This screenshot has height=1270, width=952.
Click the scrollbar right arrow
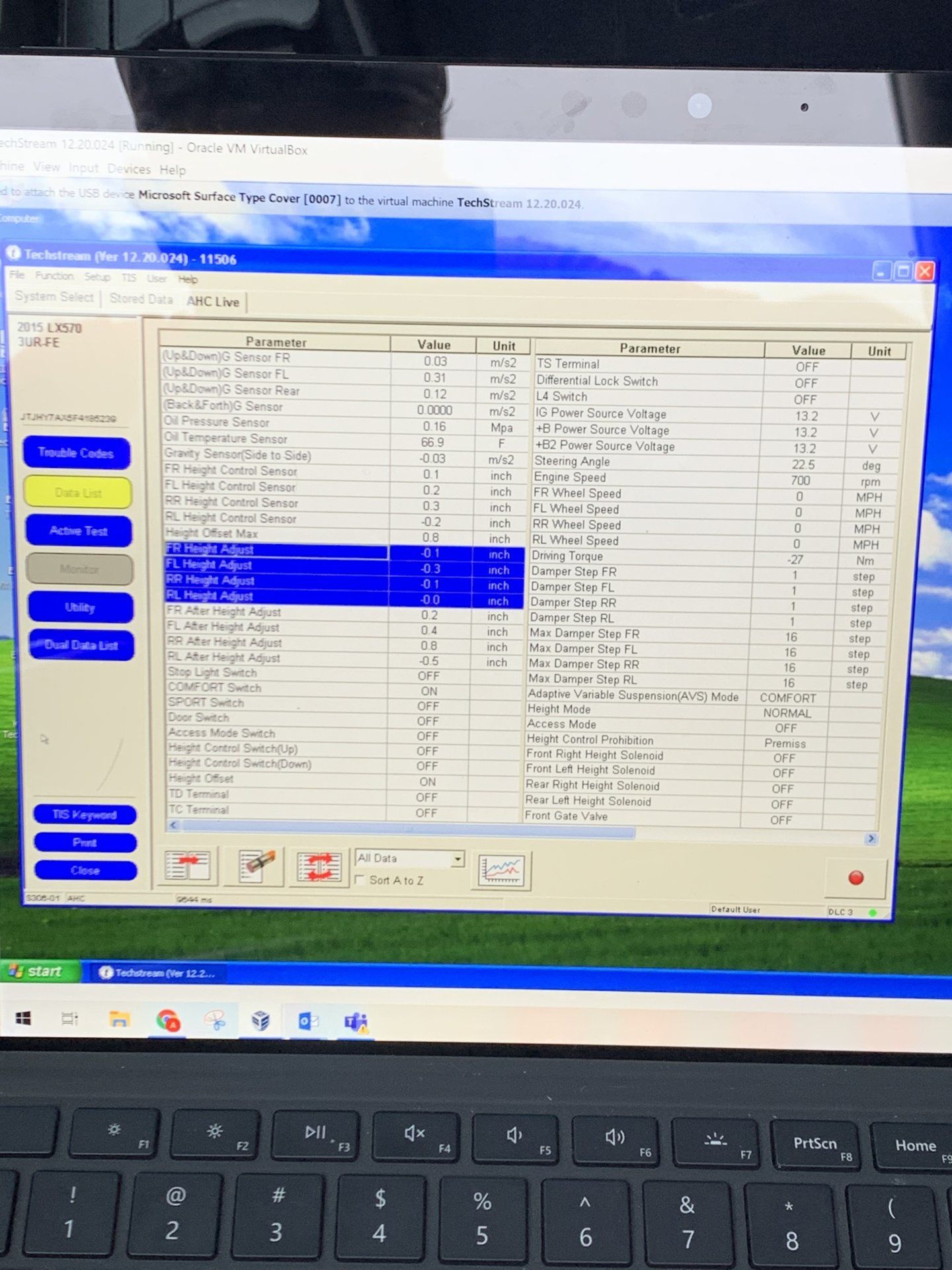[871, 839]
